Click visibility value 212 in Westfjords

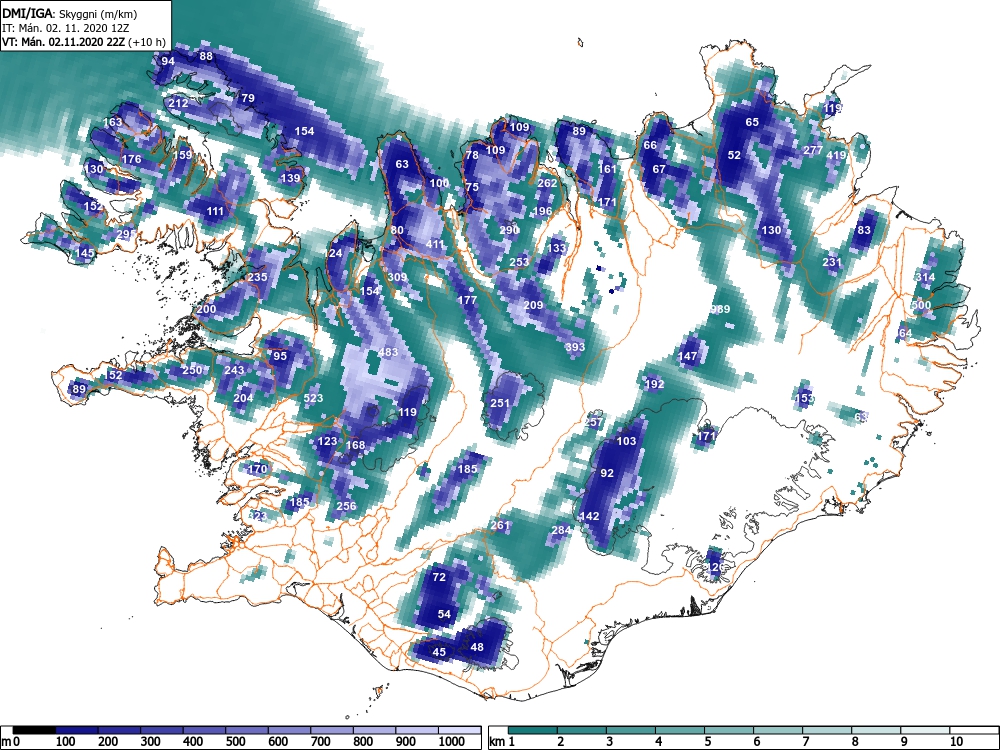click(178, 103)
